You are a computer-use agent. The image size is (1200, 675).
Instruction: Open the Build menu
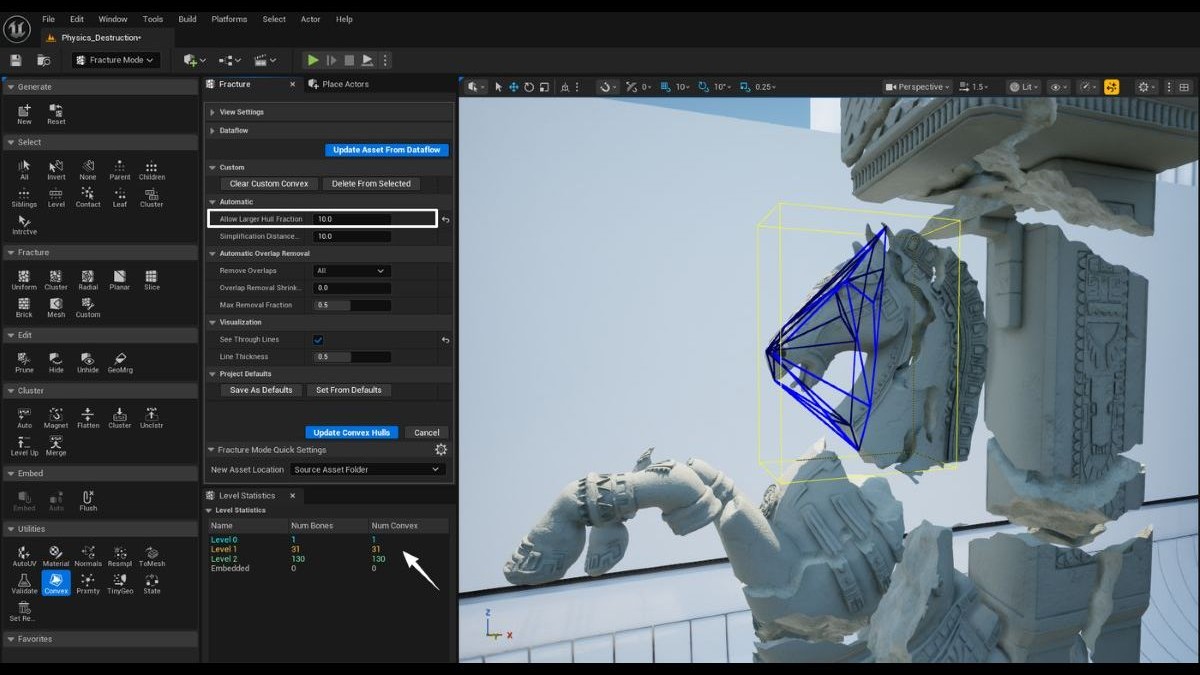tap(186, 18)
